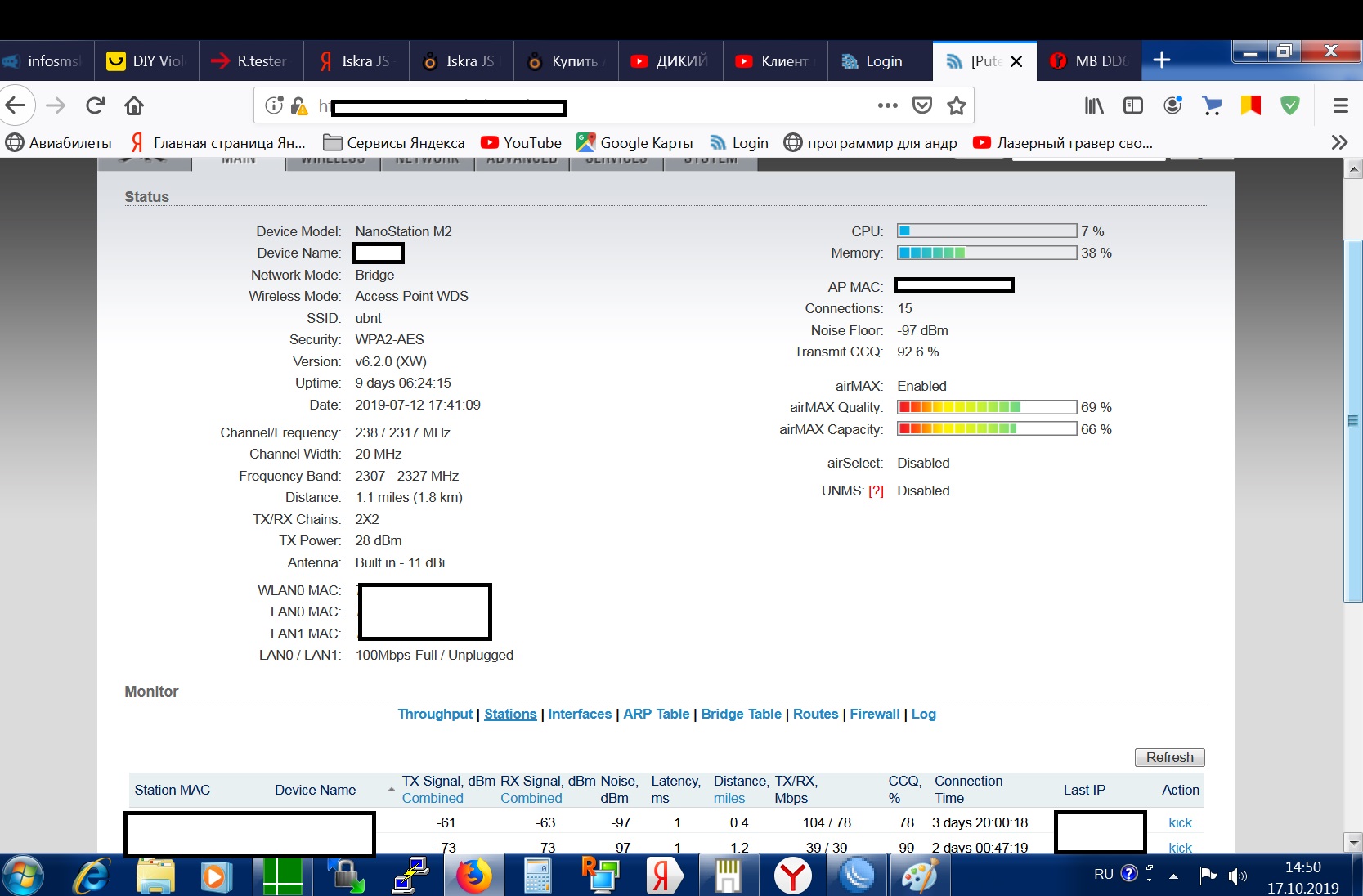
Task: Open the Stations monitor view
Action: [510, 714]
